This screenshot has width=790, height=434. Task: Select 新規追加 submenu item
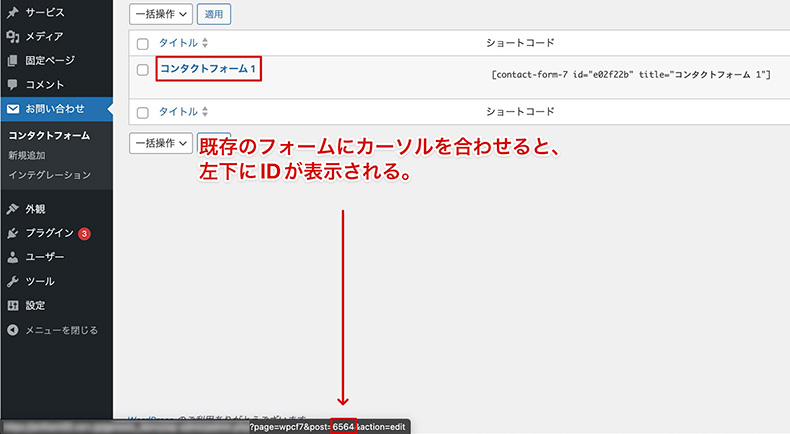point(27,155)
